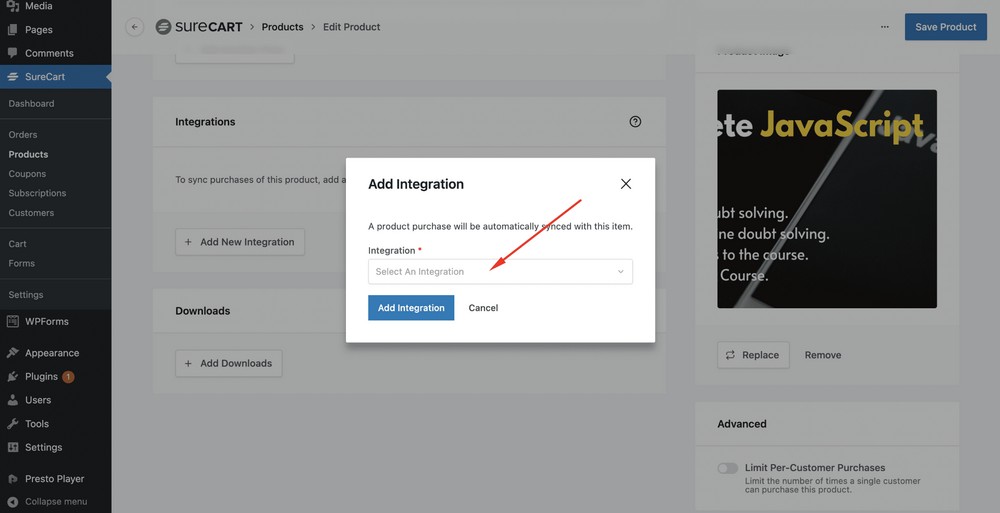The height and width of the screenshot is (513, 1000).
Task: Click the plus icon on Add Downloads
Action: tap(188, 363)
